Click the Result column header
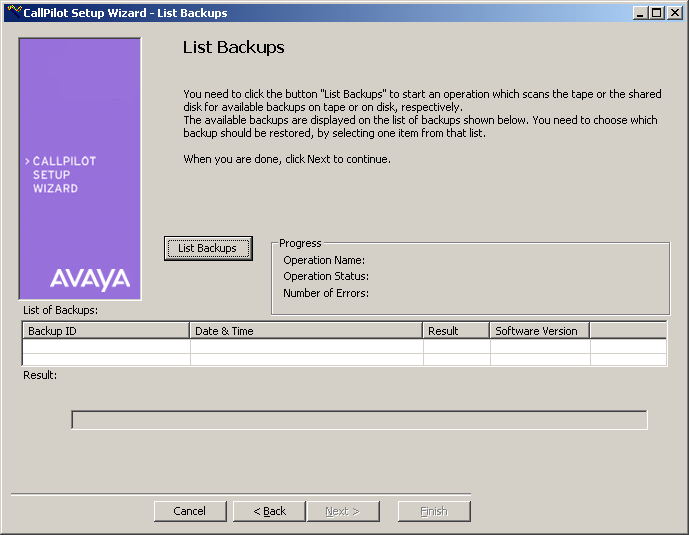 pos(456,331)
